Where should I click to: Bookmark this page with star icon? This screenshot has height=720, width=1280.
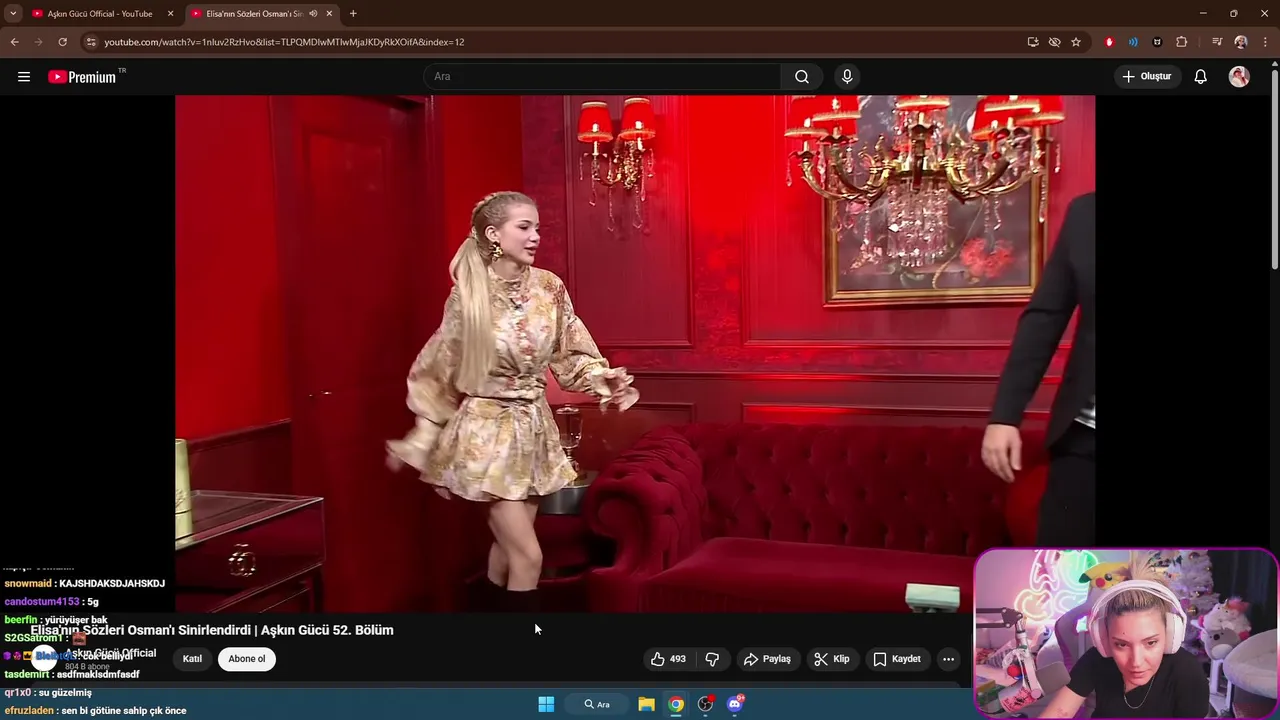tap(1076, 42)
